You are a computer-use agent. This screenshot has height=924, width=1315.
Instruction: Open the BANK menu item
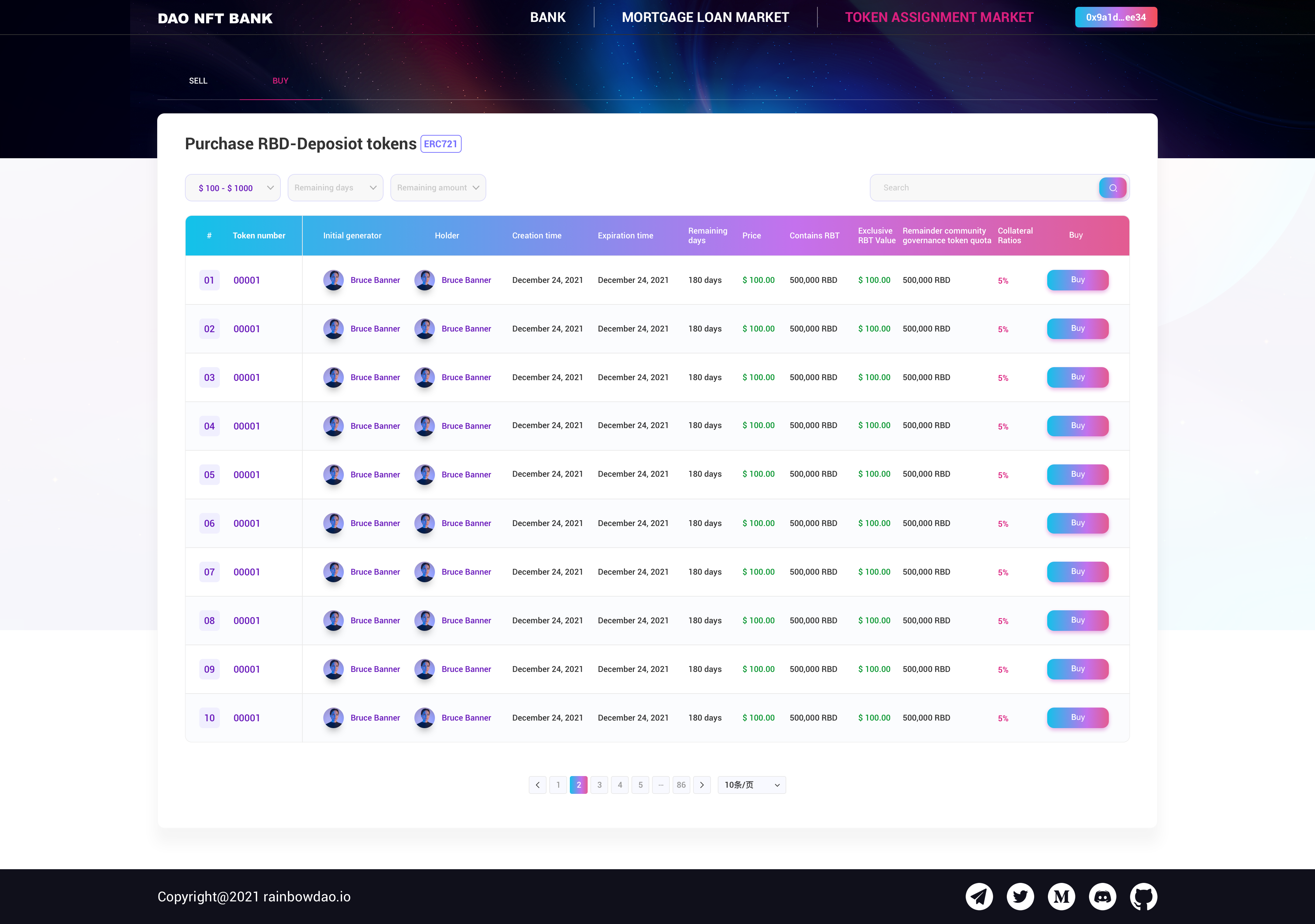point(548,17)
